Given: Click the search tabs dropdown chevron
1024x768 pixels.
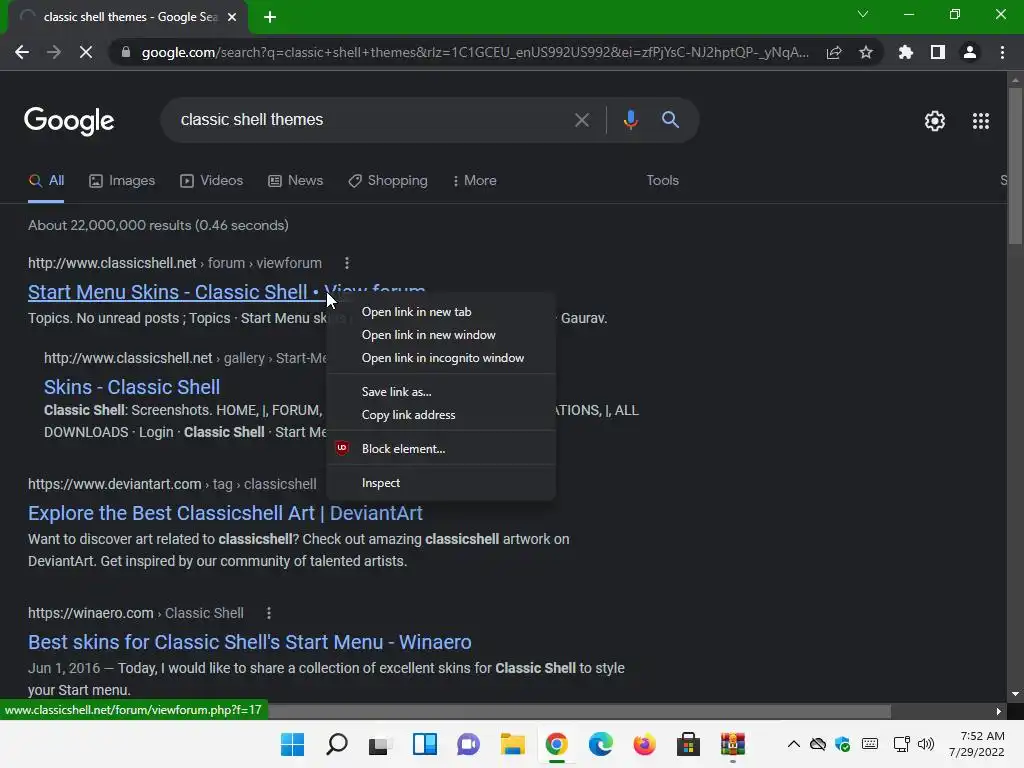Looking at the screenshot, I should tap(863, 14).
